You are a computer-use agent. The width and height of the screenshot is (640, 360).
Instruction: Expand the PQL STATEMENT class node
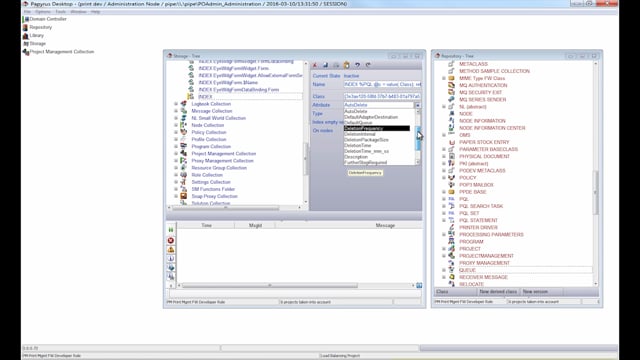point(444,220)
